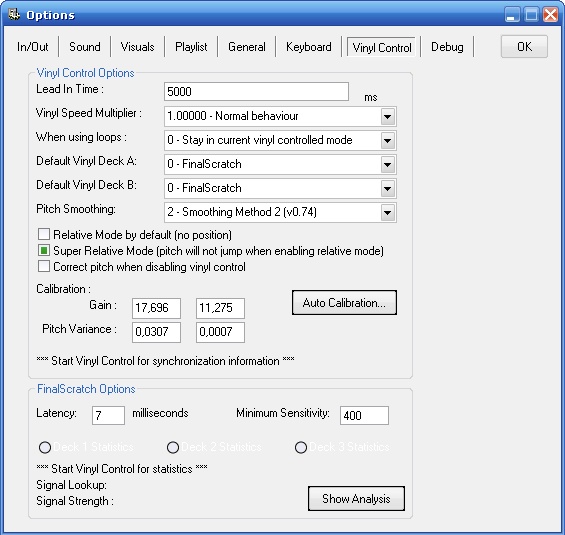
Task: Select the Minimum Sensitivity field
Action: click(x=364, y=415)
